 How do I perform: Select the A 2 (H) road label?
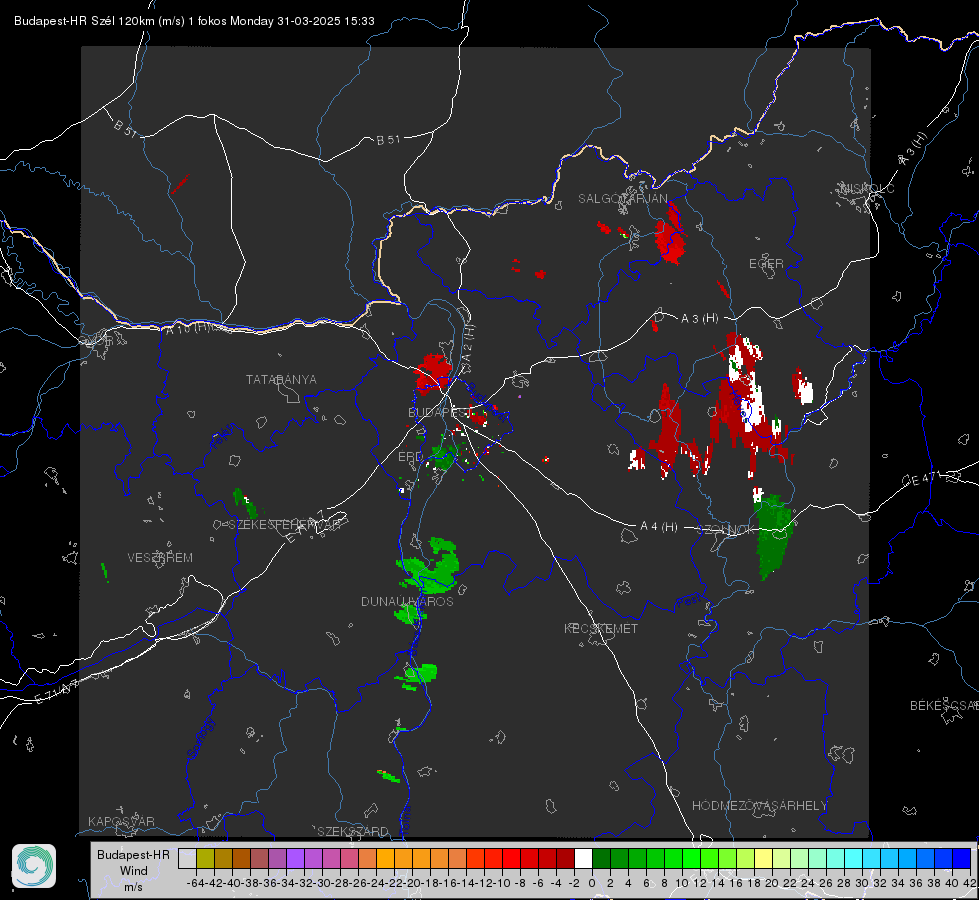468,342
